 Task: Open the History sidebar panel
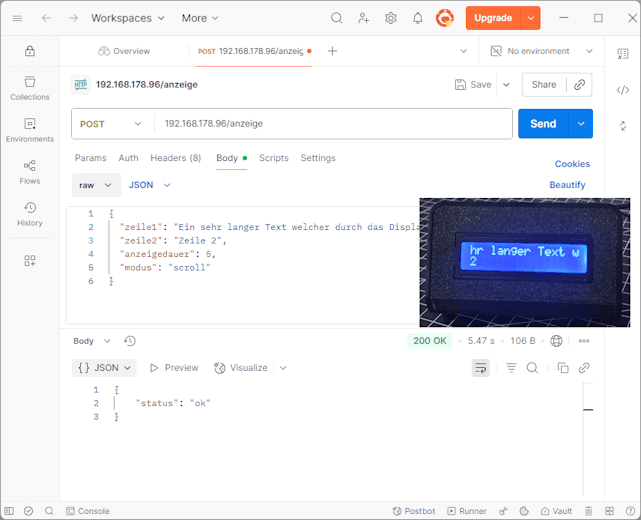click(x=29, y=213)
